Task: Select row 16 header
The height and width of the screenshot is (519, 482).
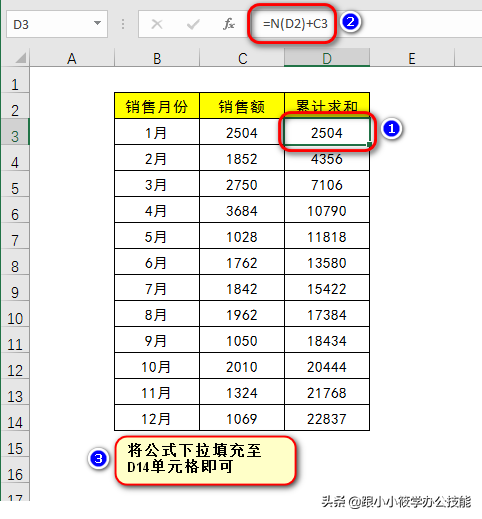Action: tap(15, 470)
